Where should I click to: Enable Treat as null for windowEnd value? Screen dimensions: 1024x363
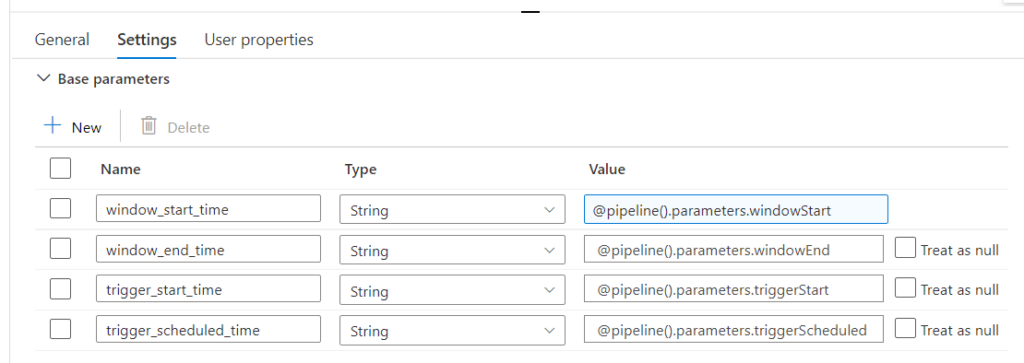pyautogui.click(x=905, y=248)
